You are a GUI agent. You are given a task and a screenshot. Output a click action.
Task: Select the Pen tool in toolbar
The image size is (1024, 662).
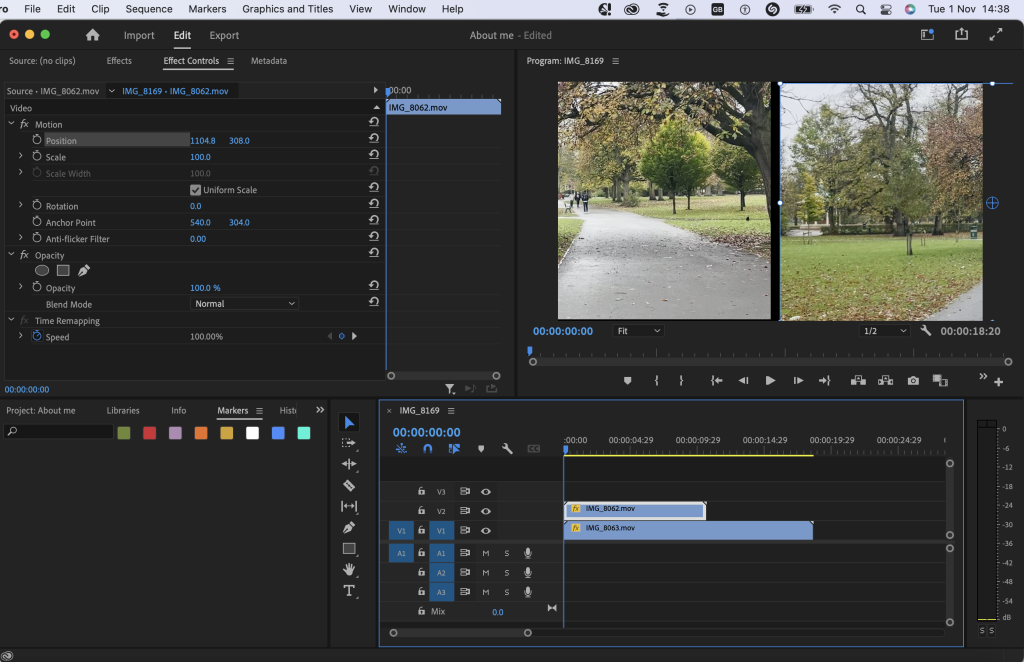[x=349, y=527]
